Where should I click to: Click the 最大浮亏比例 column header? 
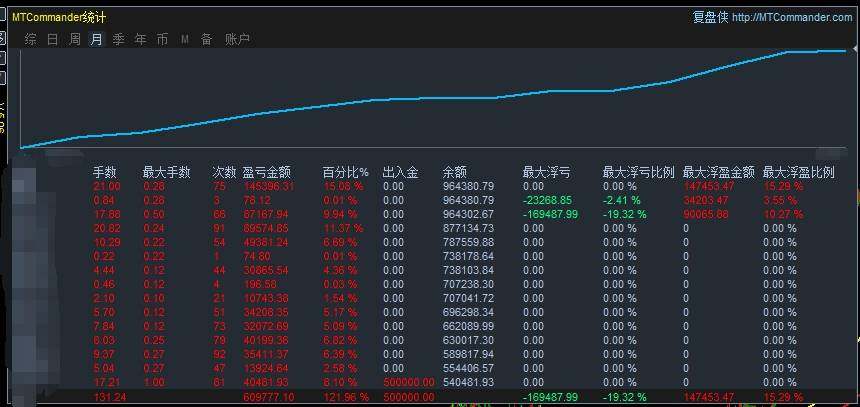pos(638,172)
